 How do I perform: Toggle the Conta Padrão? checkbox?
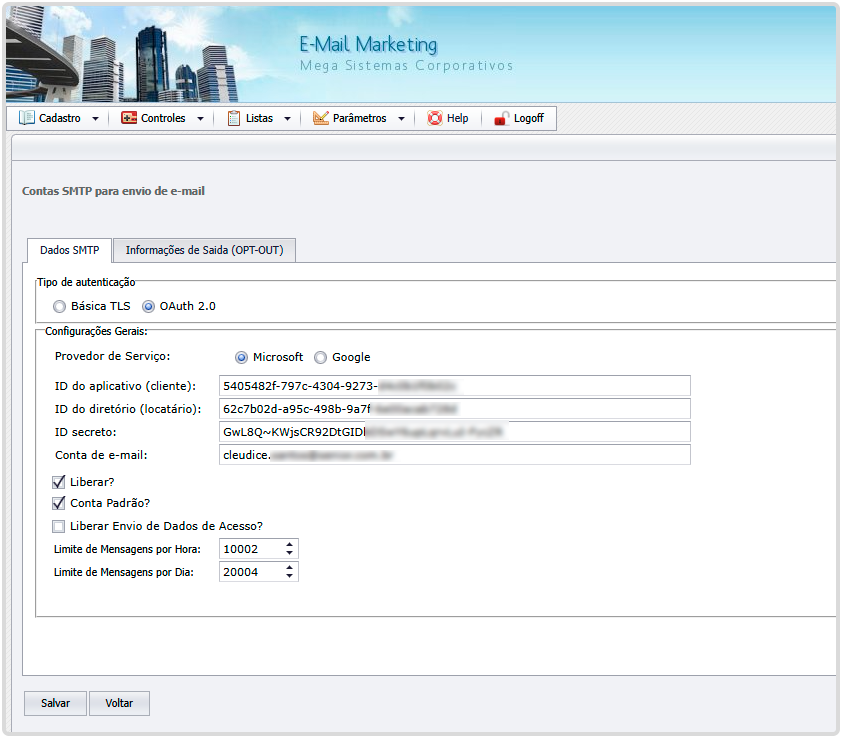coord(59,503)
